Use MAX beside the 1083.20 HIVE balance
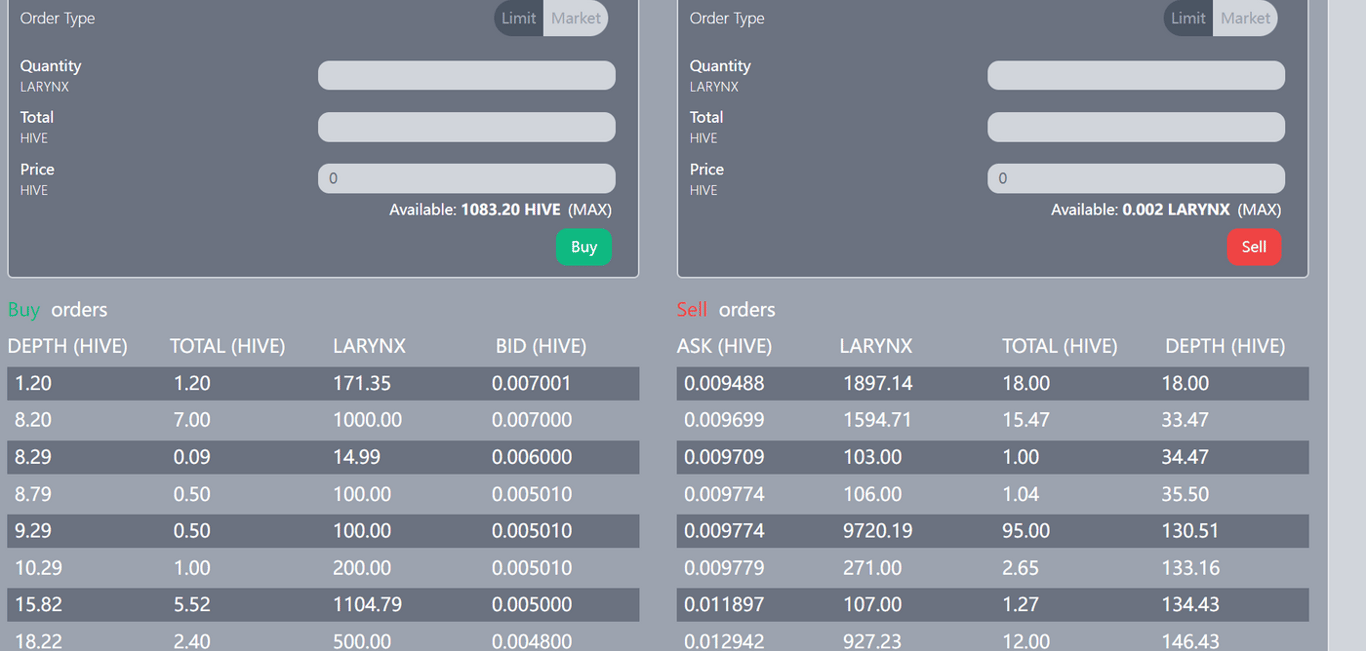 (x=590, y=210)
